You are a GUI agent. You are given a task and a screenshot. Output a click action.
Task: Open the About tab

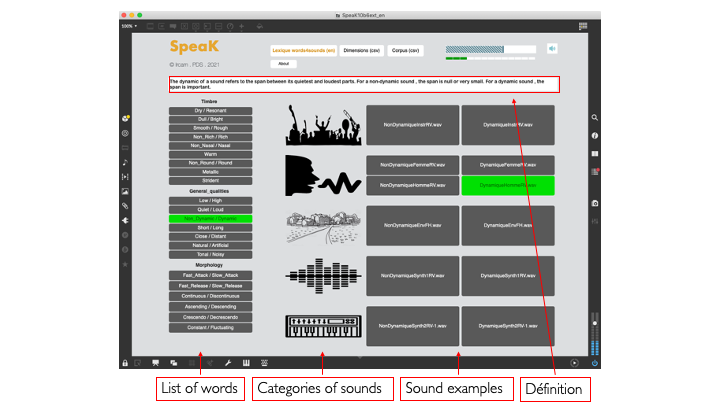[x=283, y=64]
